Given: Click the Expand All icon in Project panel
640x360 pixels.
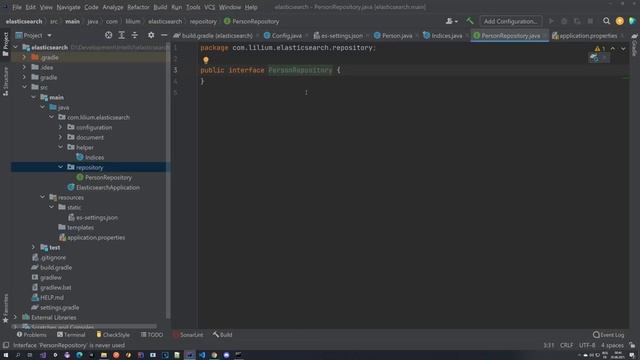Looking at the screenshot, I should [122, 36].
